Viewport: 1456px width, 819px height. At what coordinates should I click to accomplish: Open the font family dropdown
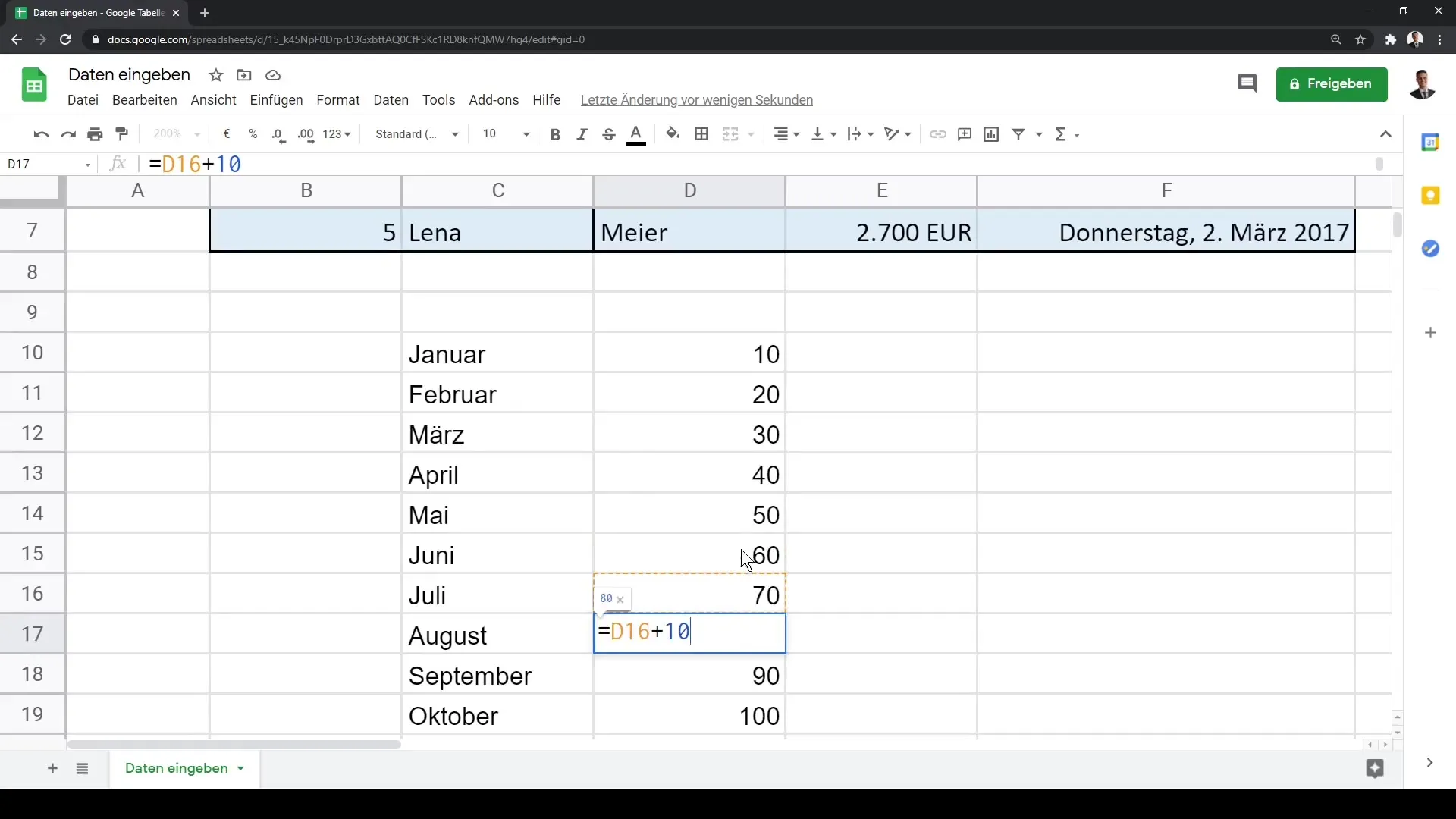point(417,134)
